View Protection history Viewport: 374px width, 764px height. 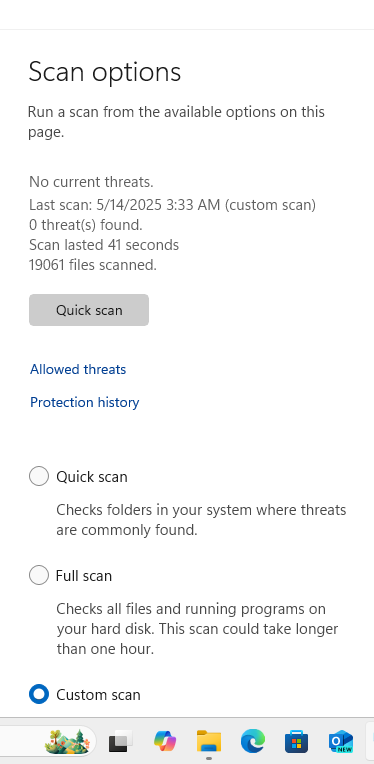(x=85, y=402)
